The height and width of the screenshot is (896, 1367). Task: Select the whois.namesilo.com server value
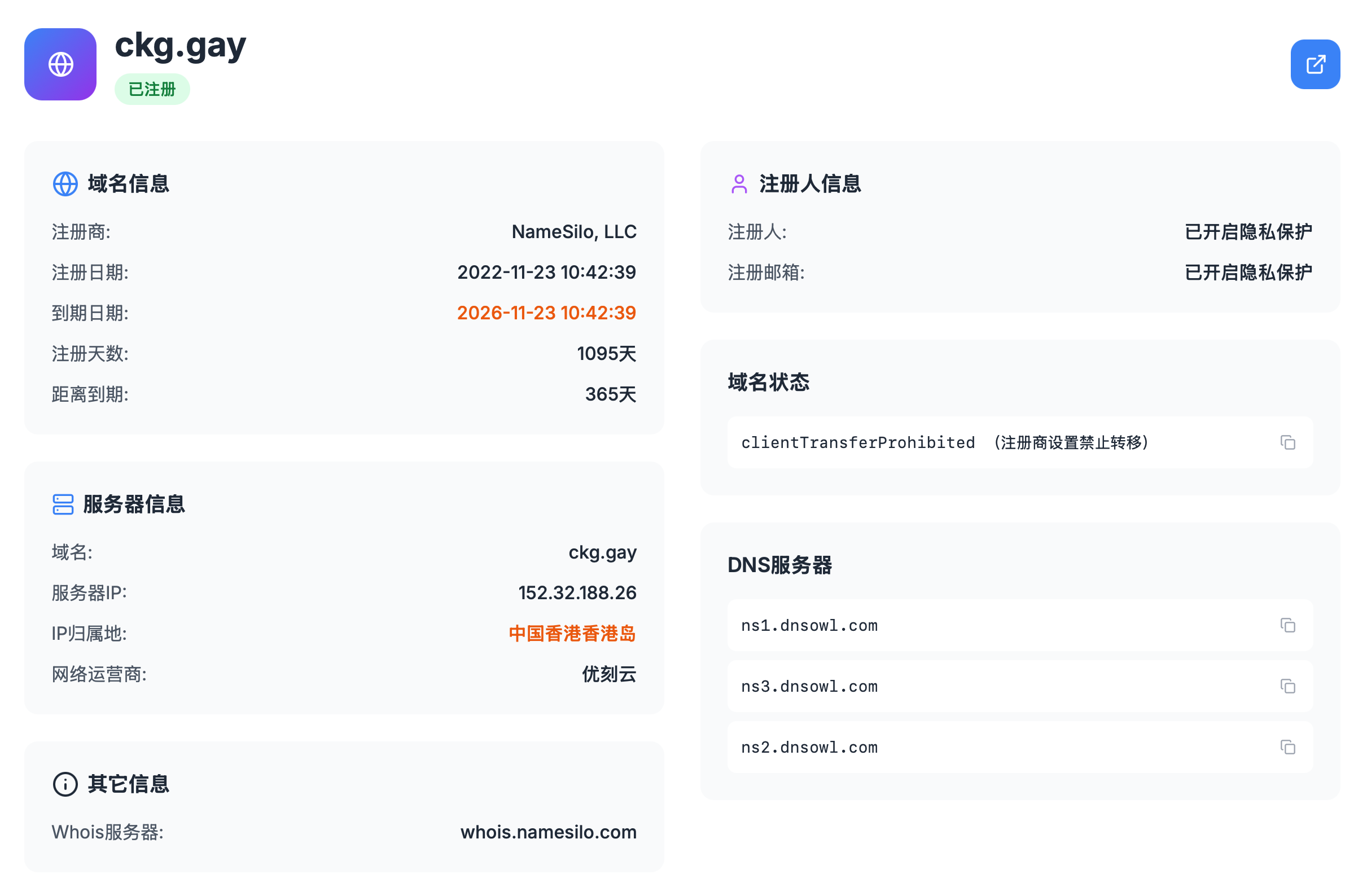(548, 832)
